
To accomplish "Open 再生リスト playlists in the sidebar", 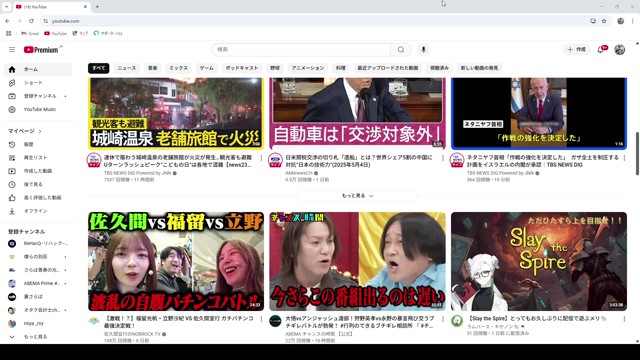I will coord(38,158).
